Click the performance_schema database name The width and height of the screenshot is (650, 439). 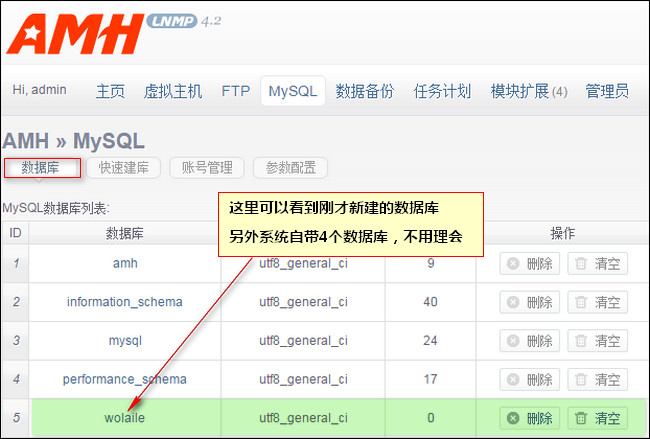(125, 379)
